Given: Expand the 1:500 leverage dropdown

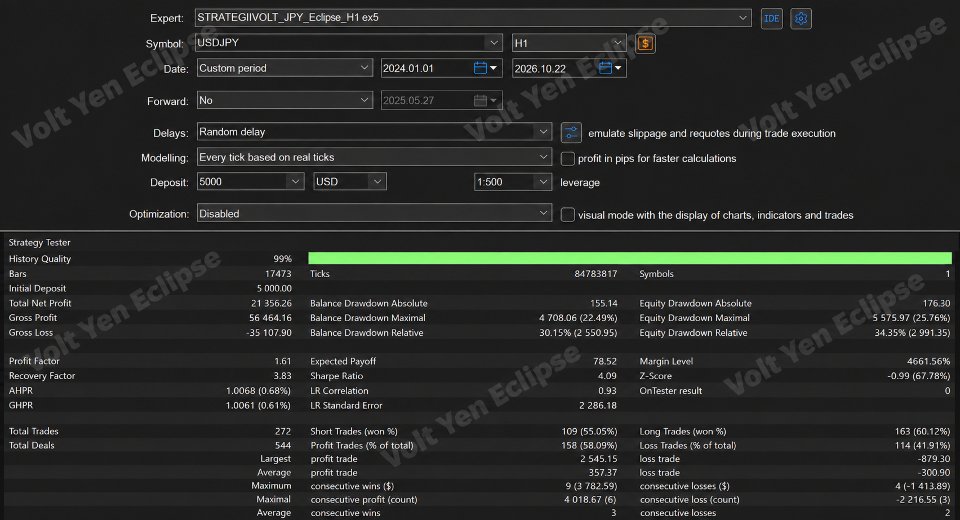Looking at the screenshot, I should point(543,182).
